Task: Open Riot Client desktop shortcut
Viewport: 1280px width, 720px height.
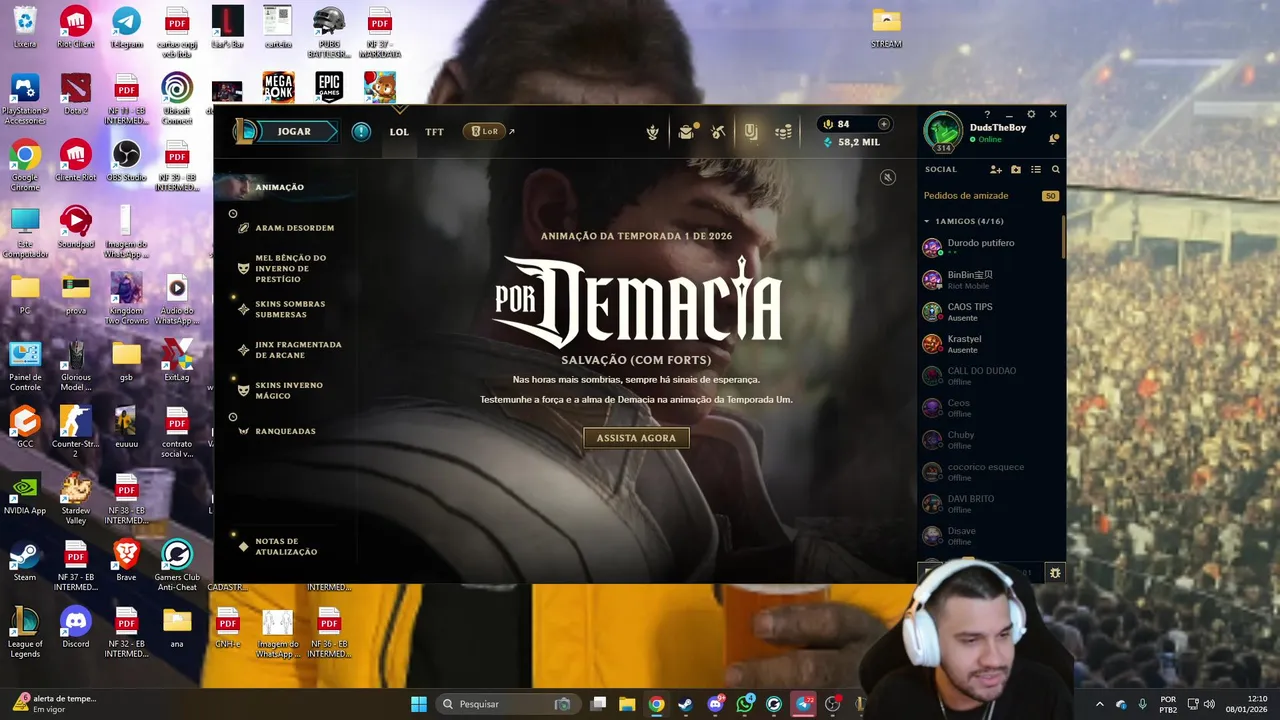Action: coord(75,27)
